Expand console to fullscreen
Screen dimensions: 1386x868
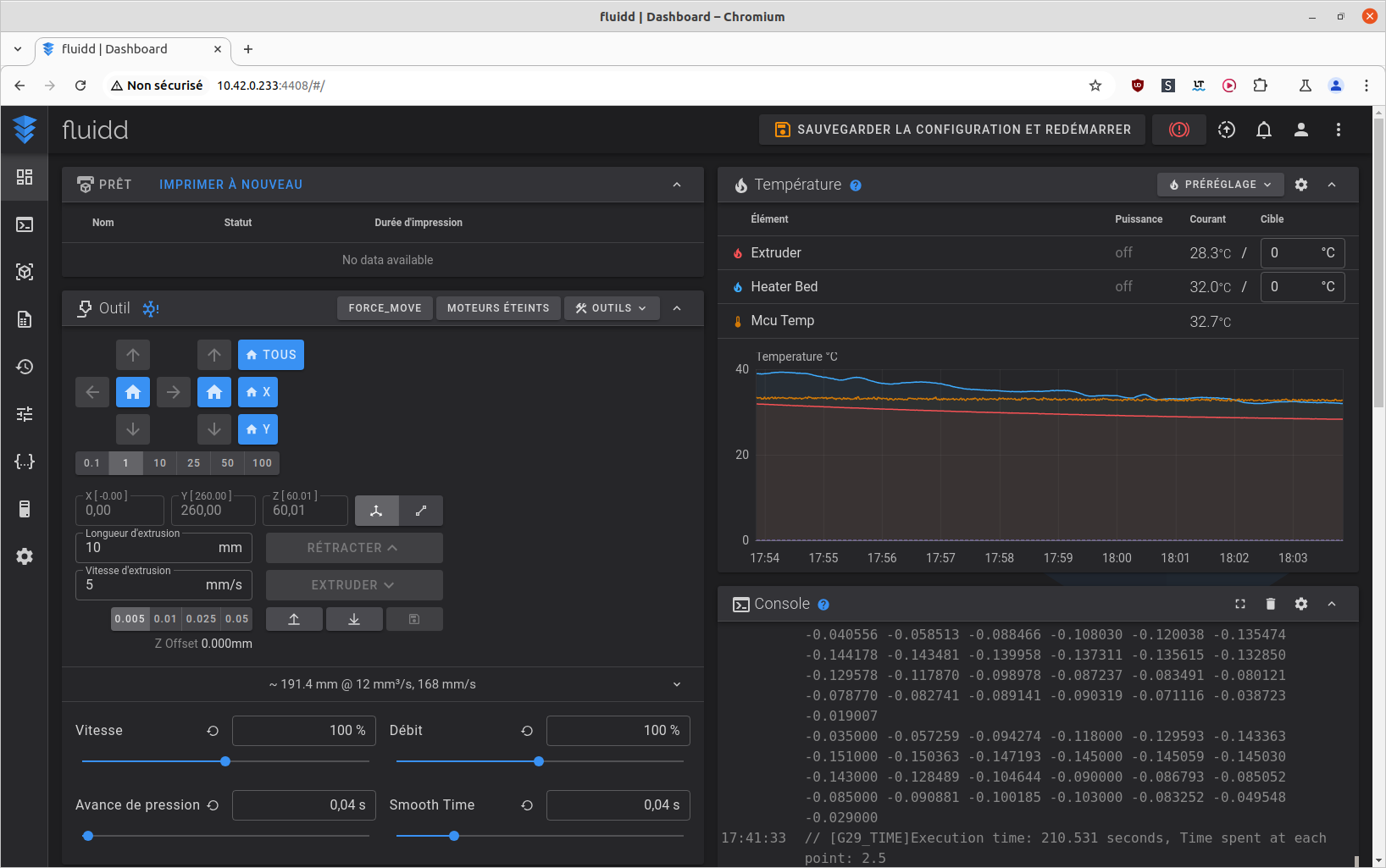[1239, 604]
